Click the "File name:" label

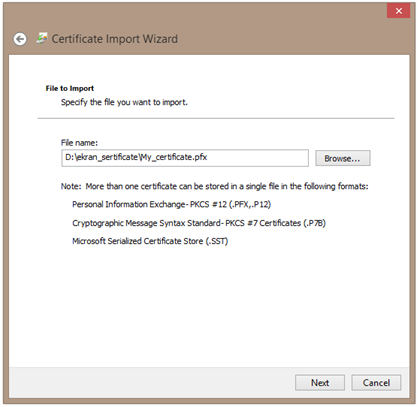click(79, 143)
